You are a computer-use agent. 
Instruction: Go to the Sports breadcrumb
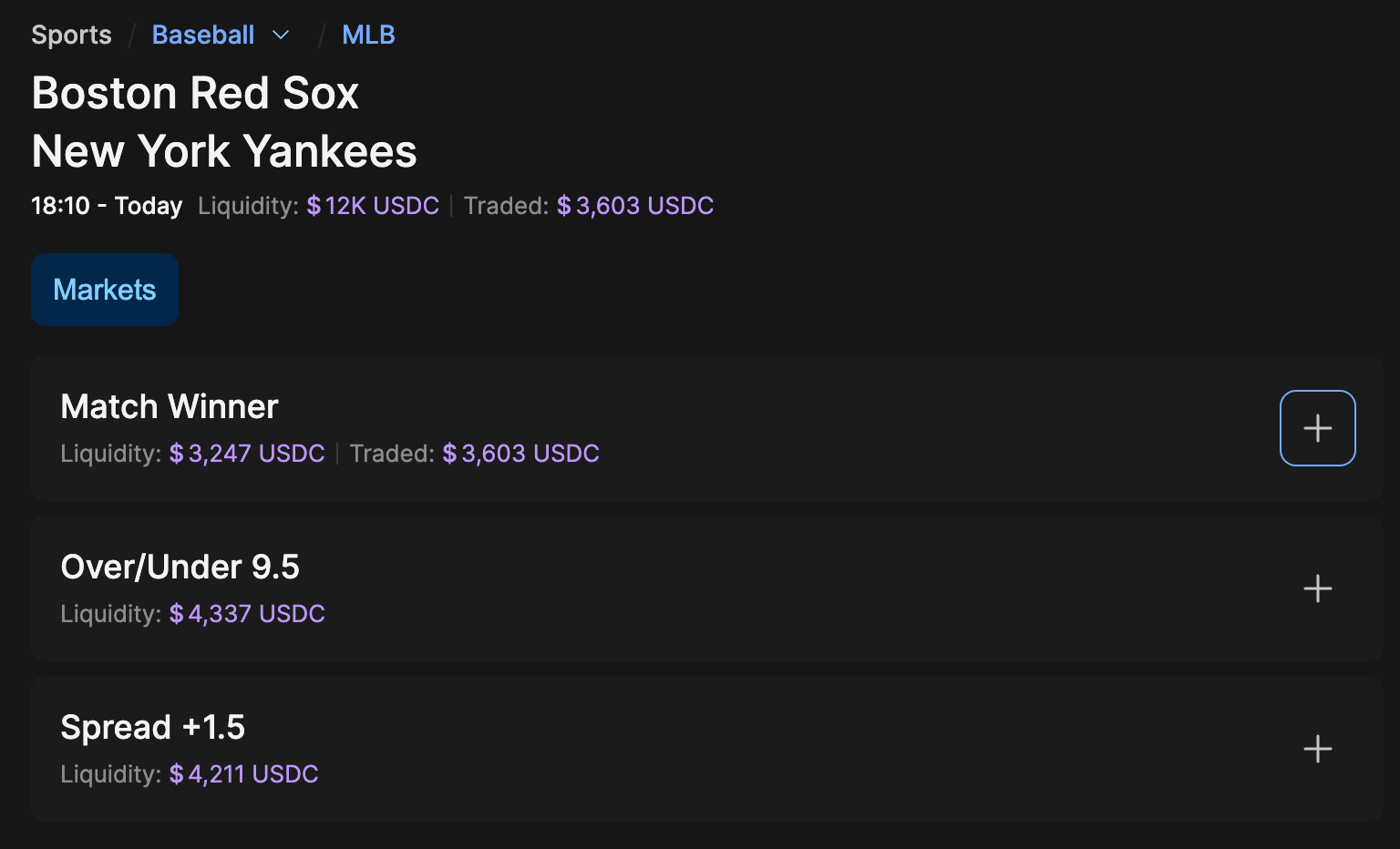[x=71, y=36]
